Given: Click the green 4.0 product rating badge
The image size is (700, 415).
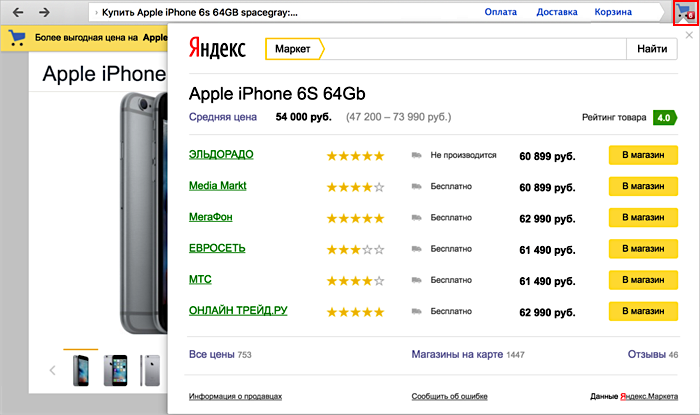Looking at the screenshot, I should [x=663, y=118].
